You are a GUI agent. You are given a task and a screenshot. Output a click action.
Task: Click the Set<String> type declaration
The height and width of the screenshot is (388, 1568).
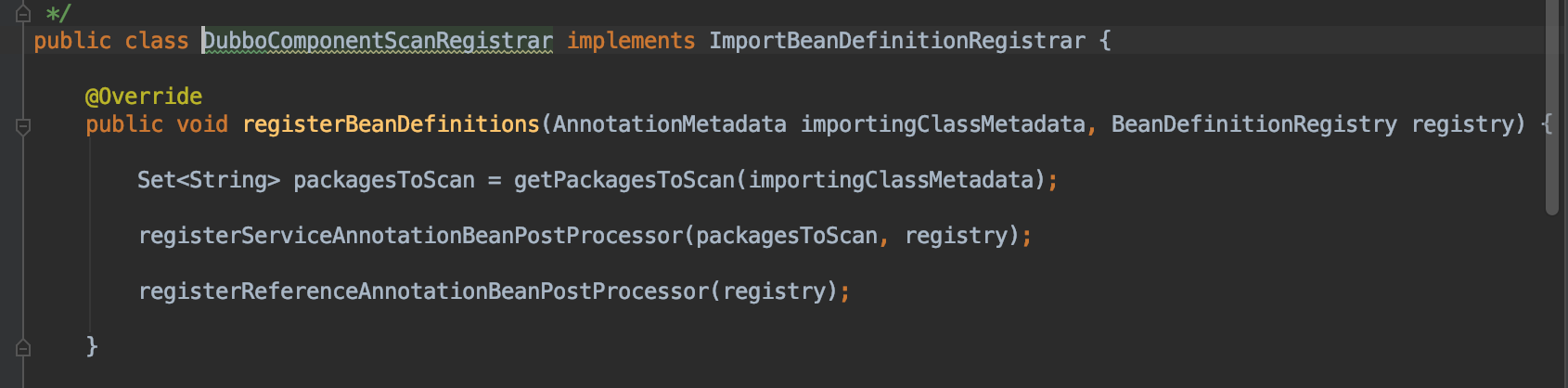pos(208,180)
